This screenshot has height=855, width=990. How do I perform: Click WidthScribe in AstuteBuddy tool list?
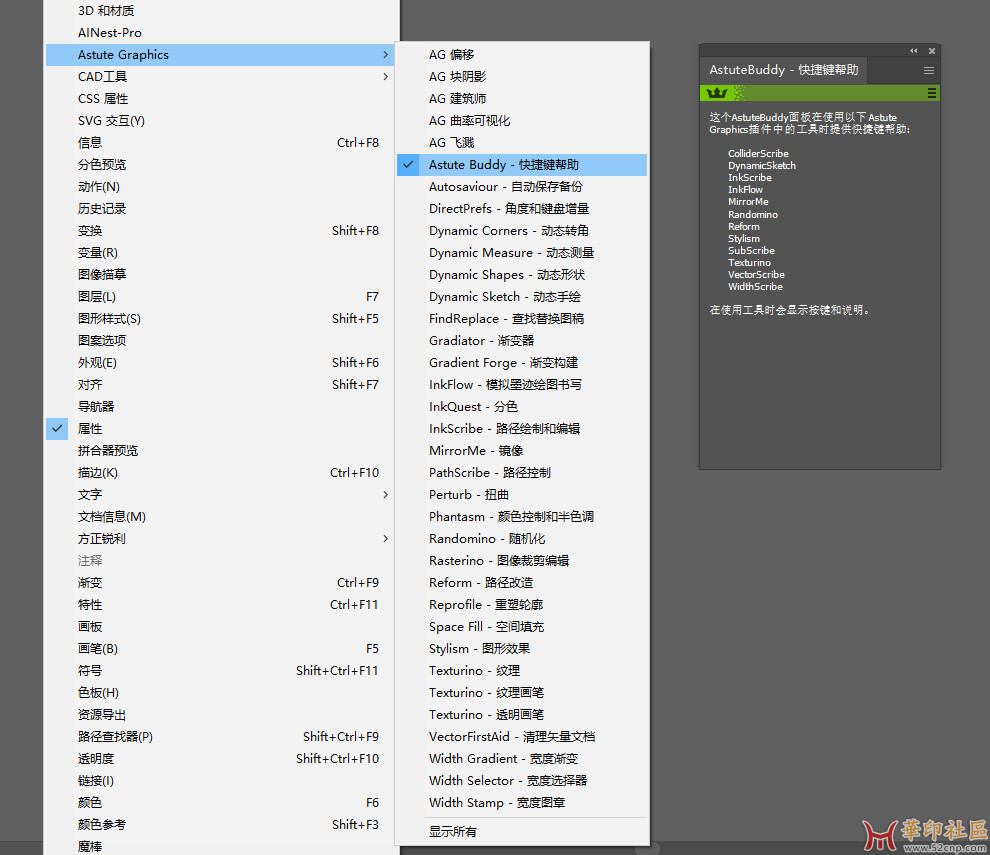[755, 287]
